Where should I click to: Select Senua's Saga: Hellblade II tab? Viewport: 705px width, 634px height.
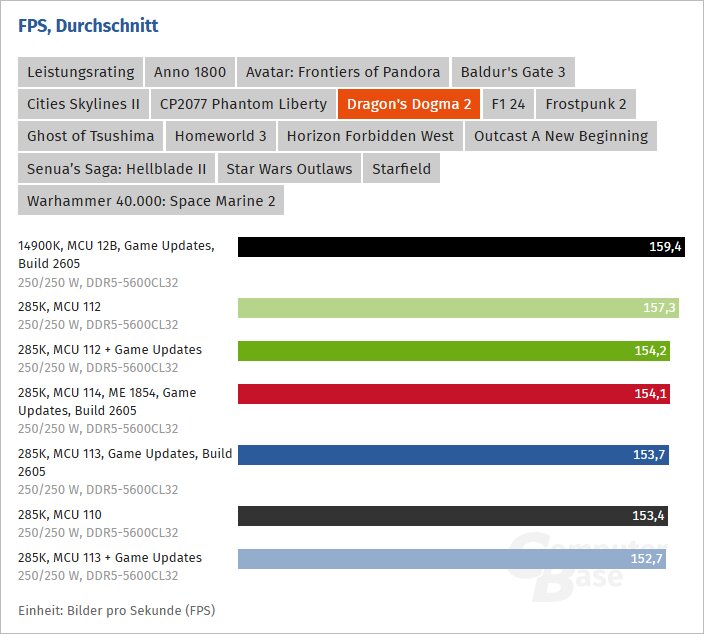point(116,169)
